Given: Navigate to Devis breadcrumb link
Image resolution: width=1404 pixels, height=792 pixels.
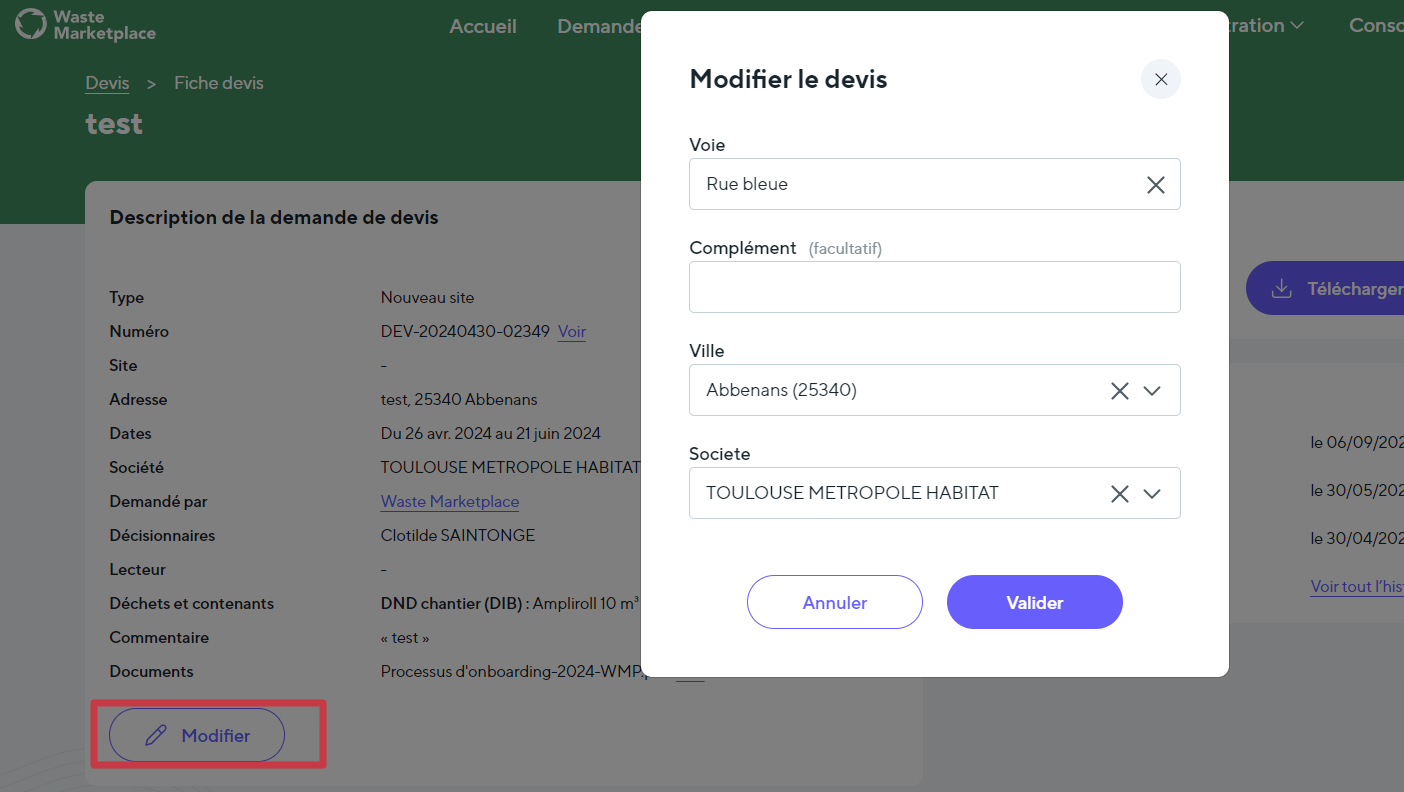Looking at the screenshot, I should point(107,83).
